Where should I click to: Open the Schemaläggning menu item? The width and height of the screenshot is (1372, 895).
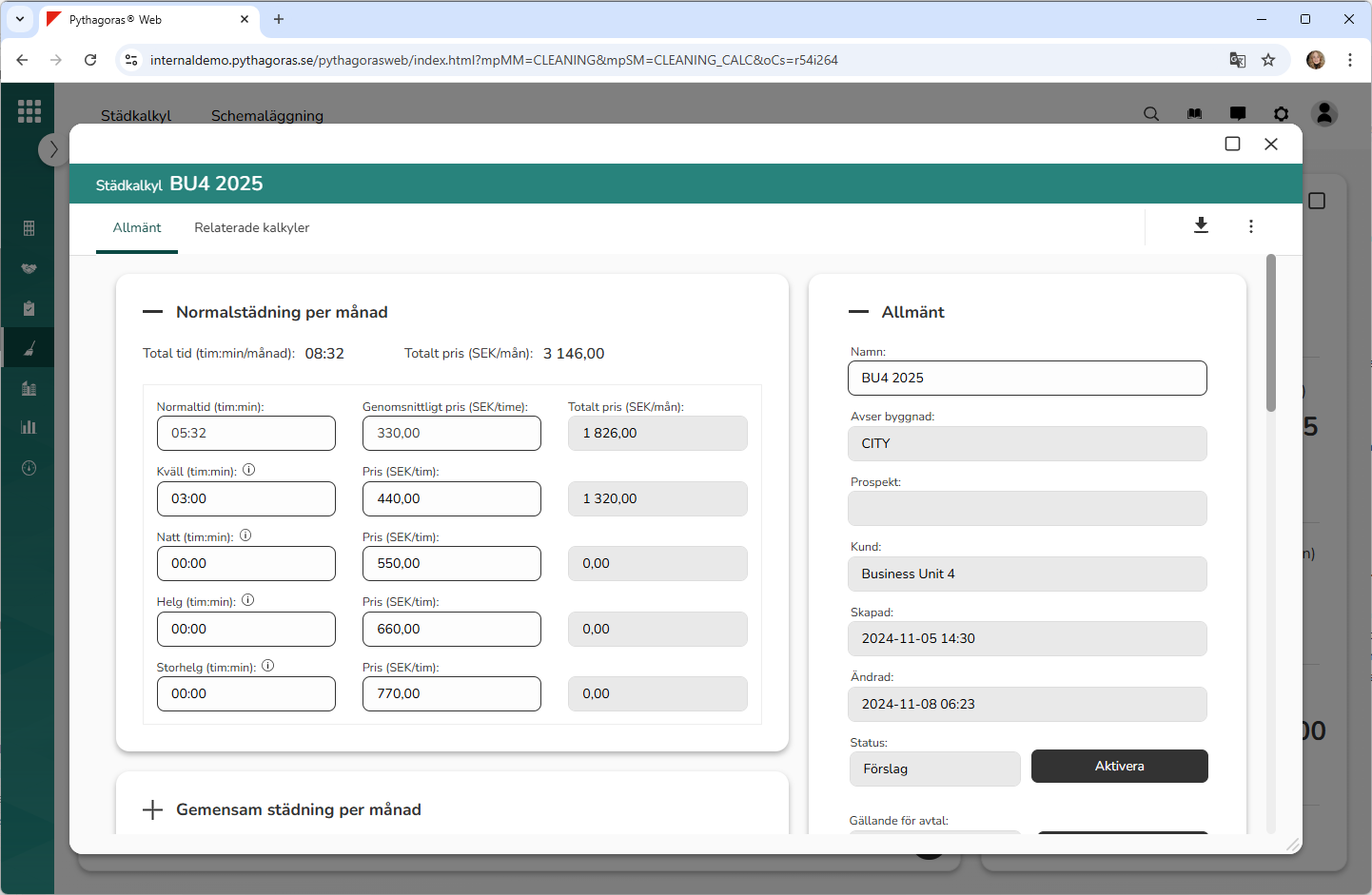267,116
